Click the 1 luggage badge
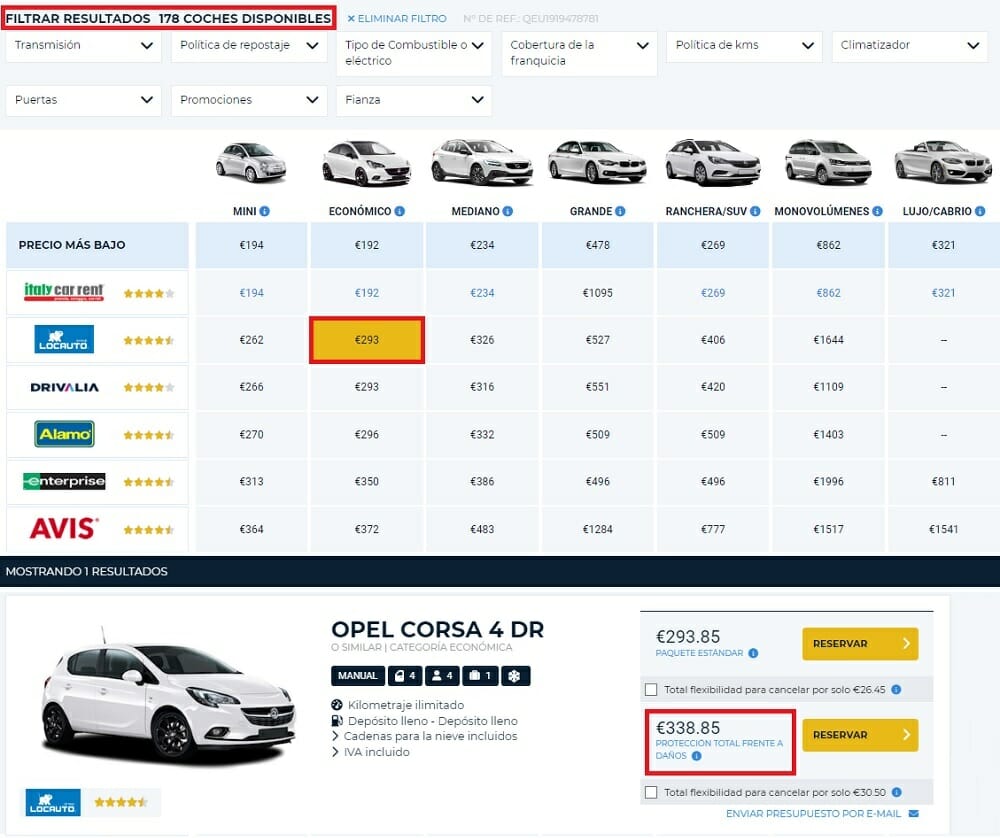The width and height of the screenshot is (1000, 838). pyautogui.click(x=480, y=675)
